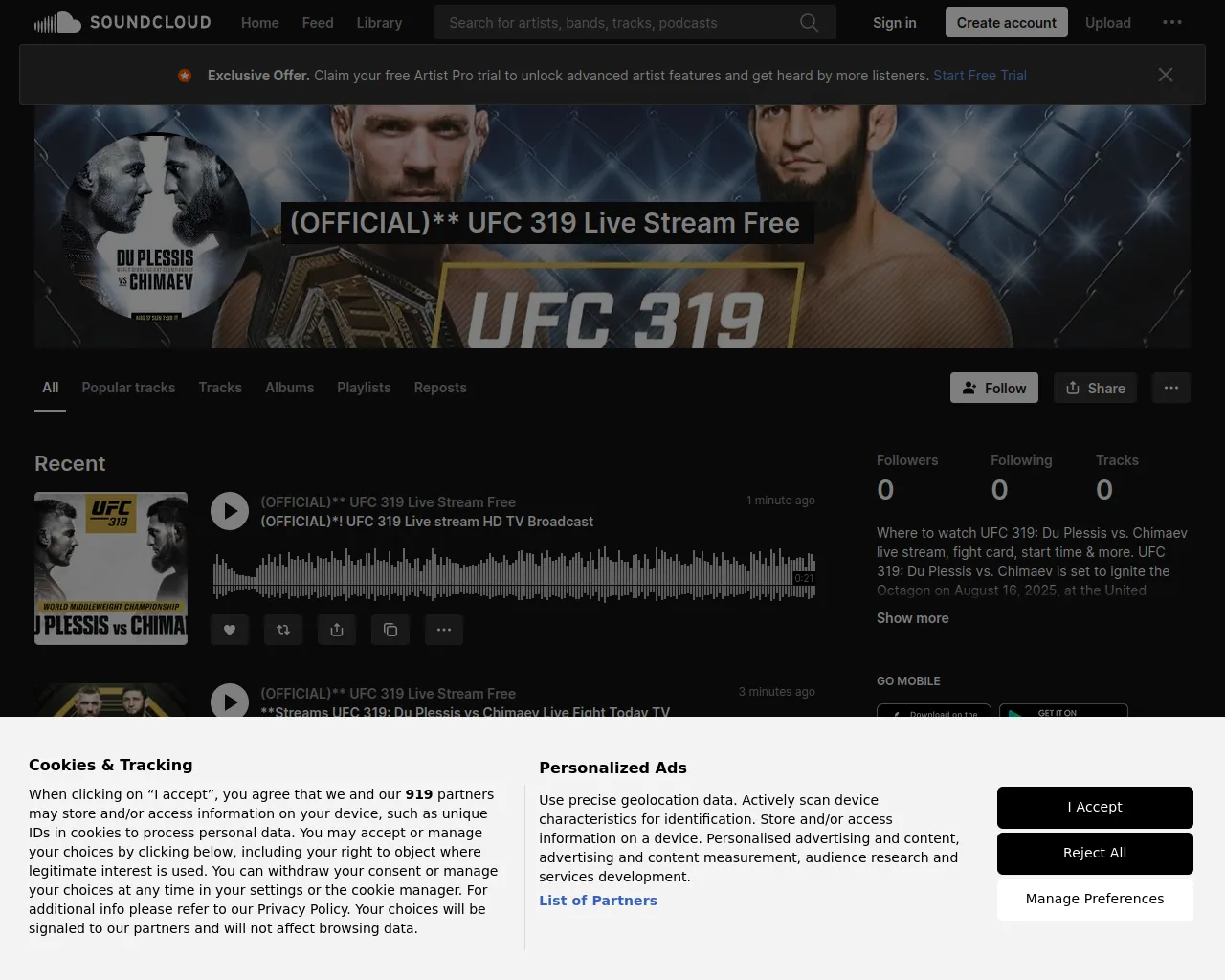Repost the HD TV Broadcast track

pos(283,630)
